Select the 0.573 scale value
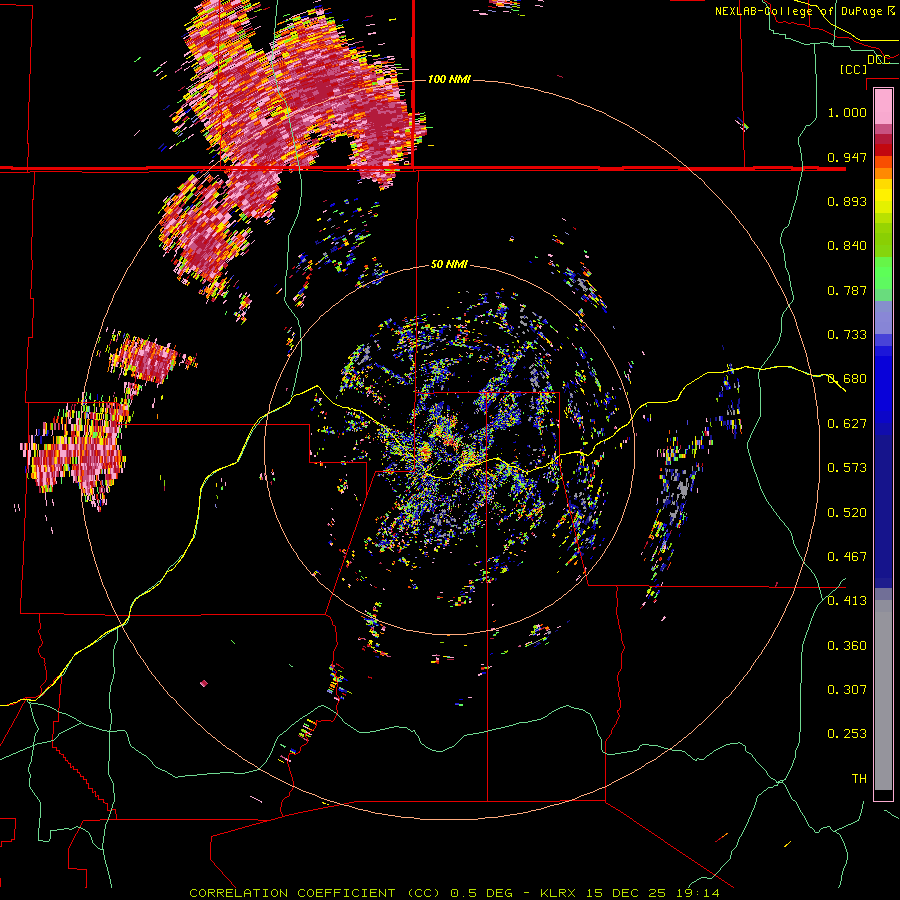 (847, 468)
